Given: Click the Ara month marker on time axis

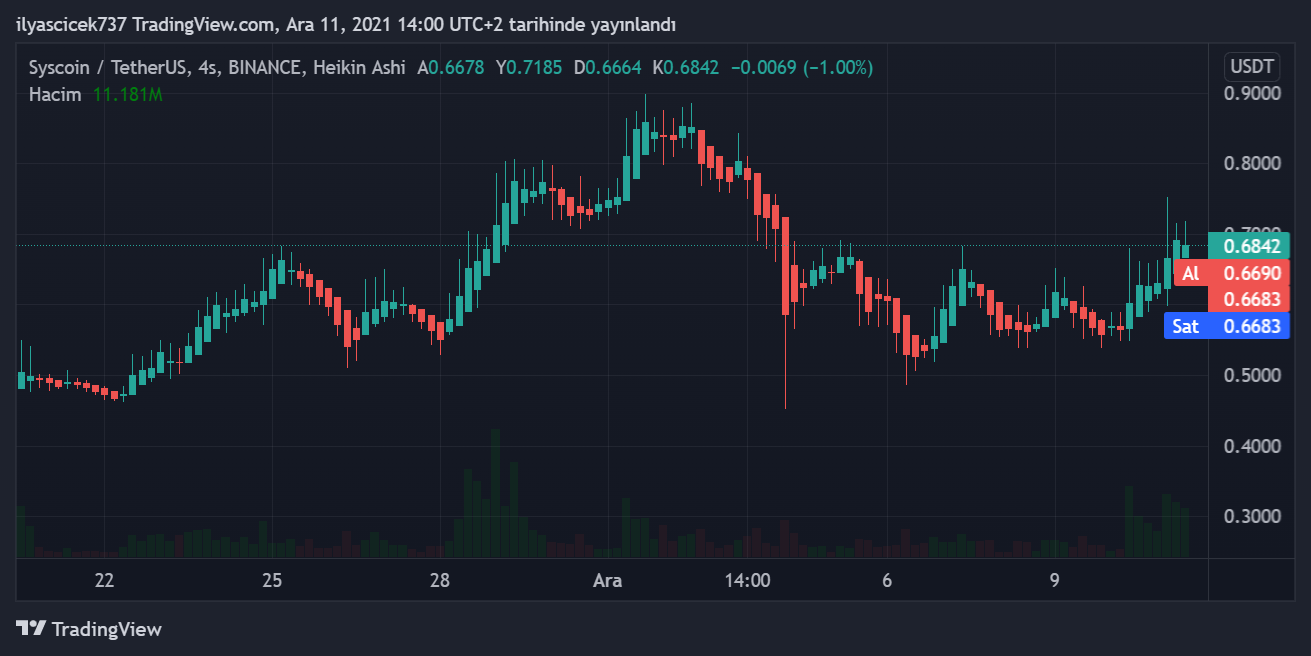Looking at the screenshot, I should pos(608,581).
